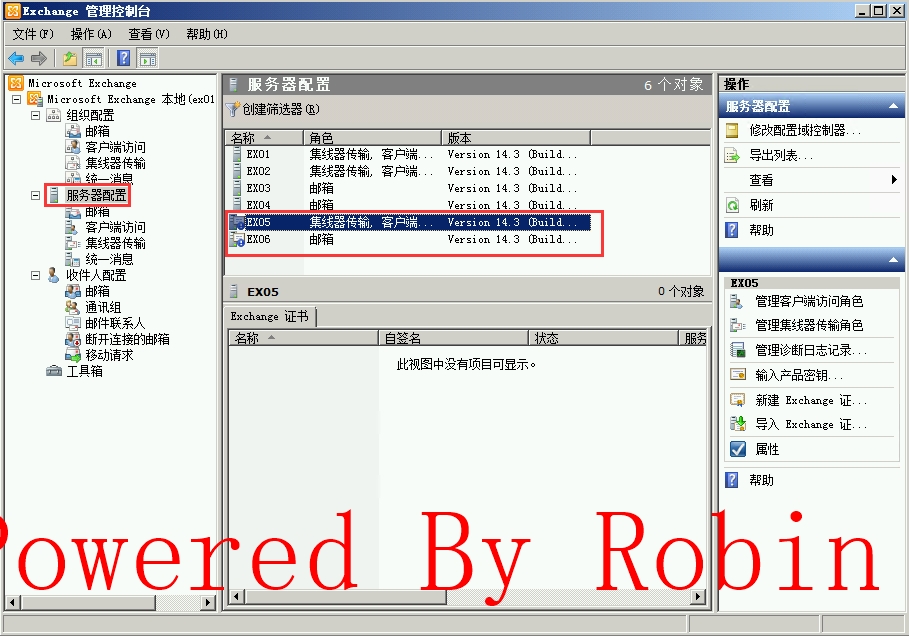Open the 文件(F) menu
The image size is (909, 636).
point(33,35)
